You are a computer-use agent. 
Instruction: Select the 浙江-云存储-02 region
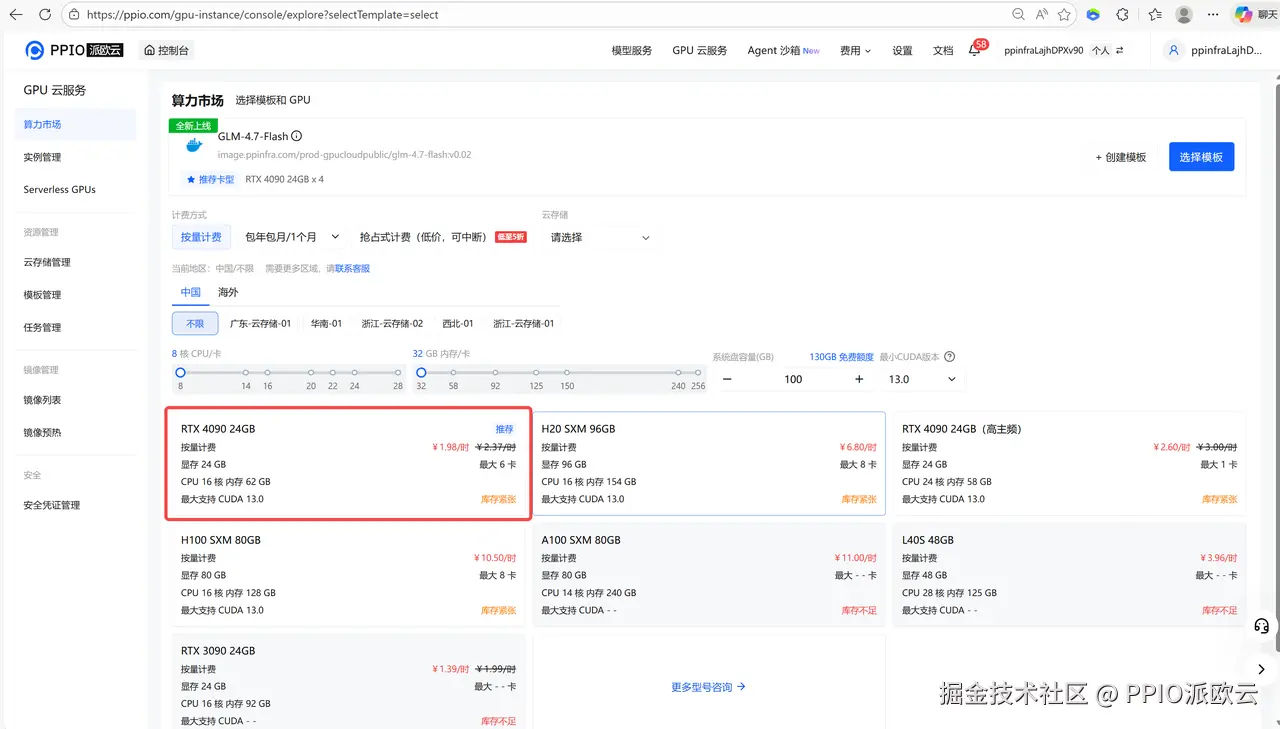(x=392, y=323)
